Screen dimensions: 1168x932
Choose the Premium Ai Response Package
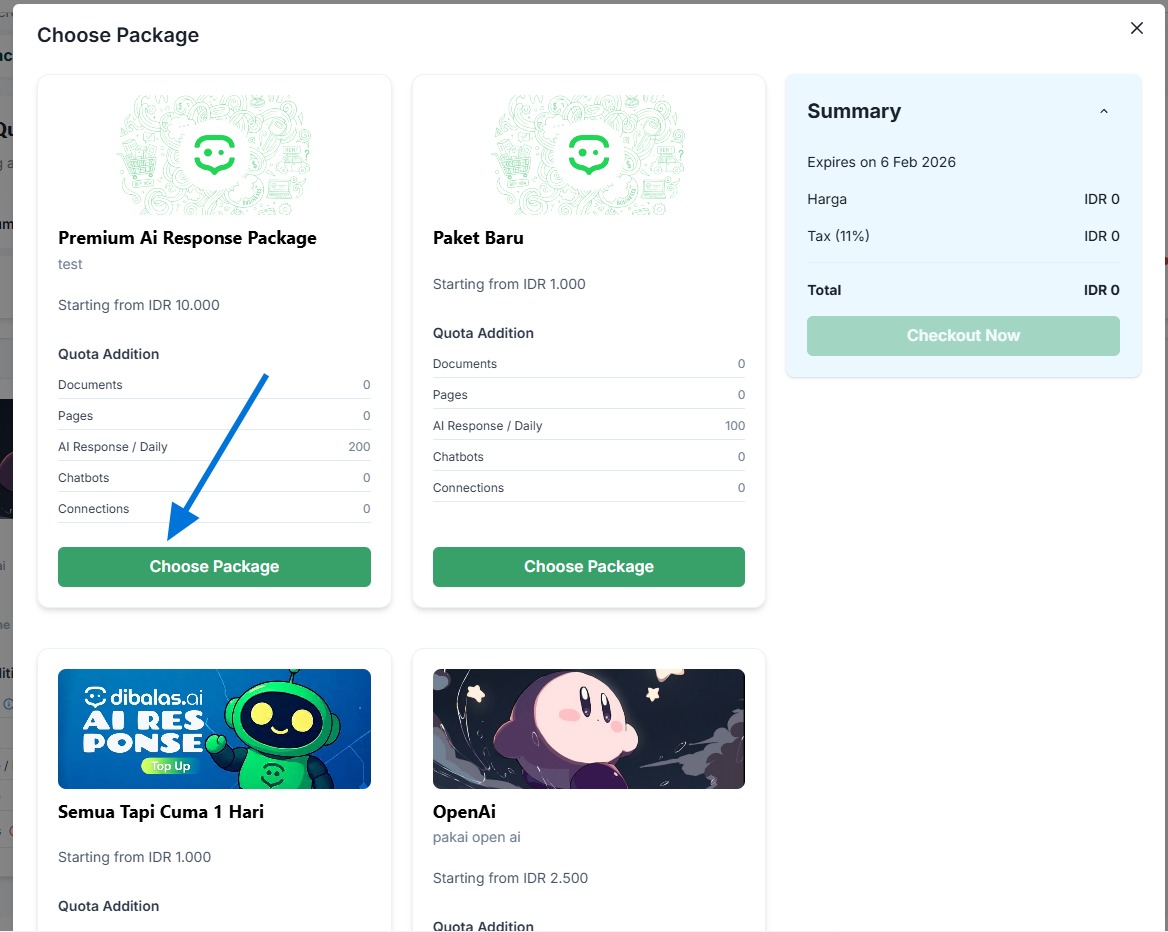tap(214, 567)
